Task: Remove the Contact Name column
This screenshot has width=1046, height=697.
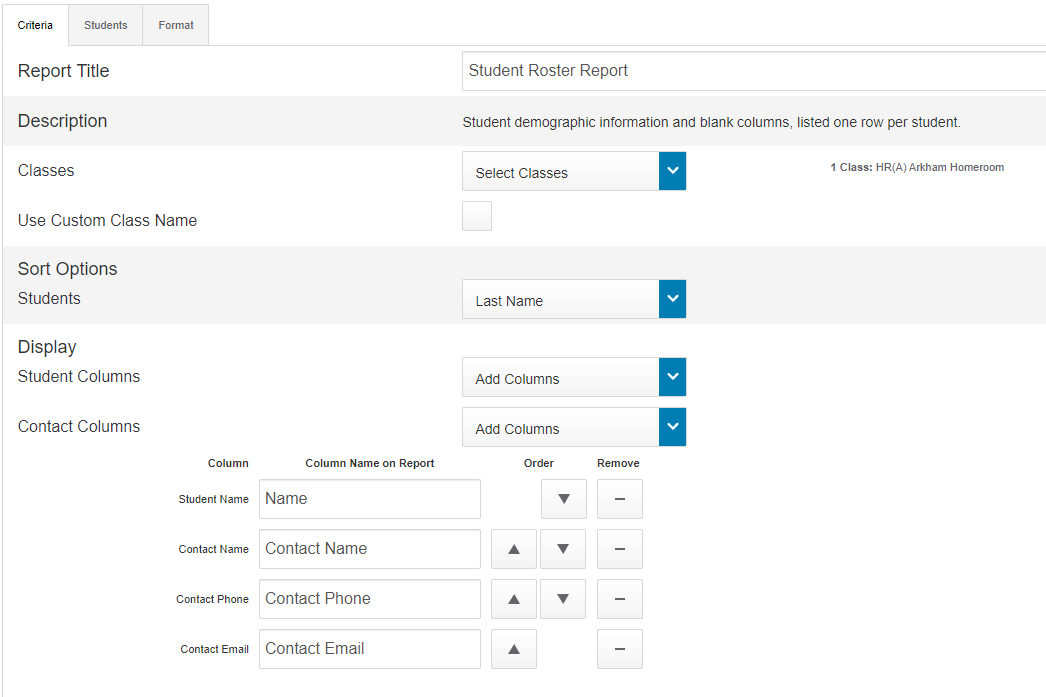Action: click(x=619, y=548)
